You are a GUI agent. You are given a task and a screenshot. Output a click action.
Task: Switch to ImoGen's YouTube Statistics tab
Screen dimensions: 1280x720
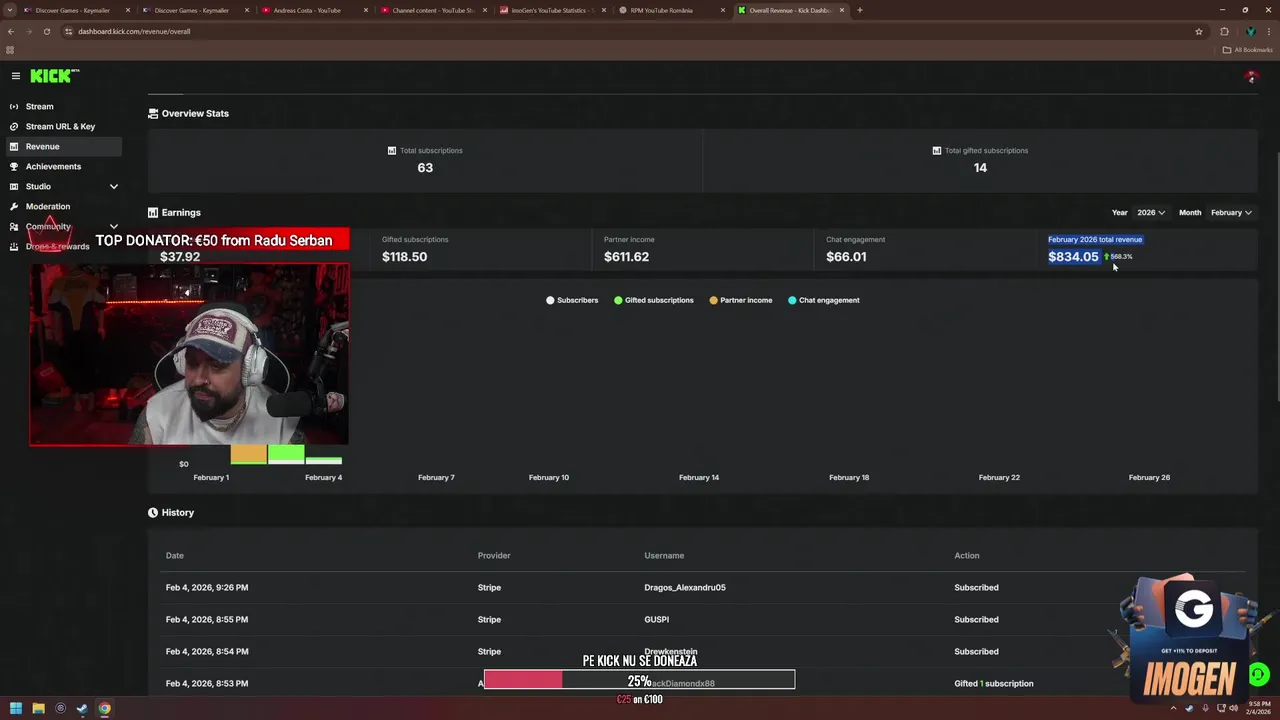(x=553, y=10)
